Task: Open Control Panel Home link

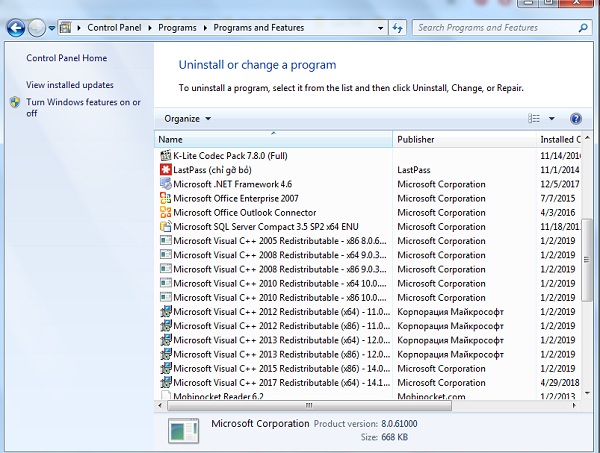Action: (66, 59)
